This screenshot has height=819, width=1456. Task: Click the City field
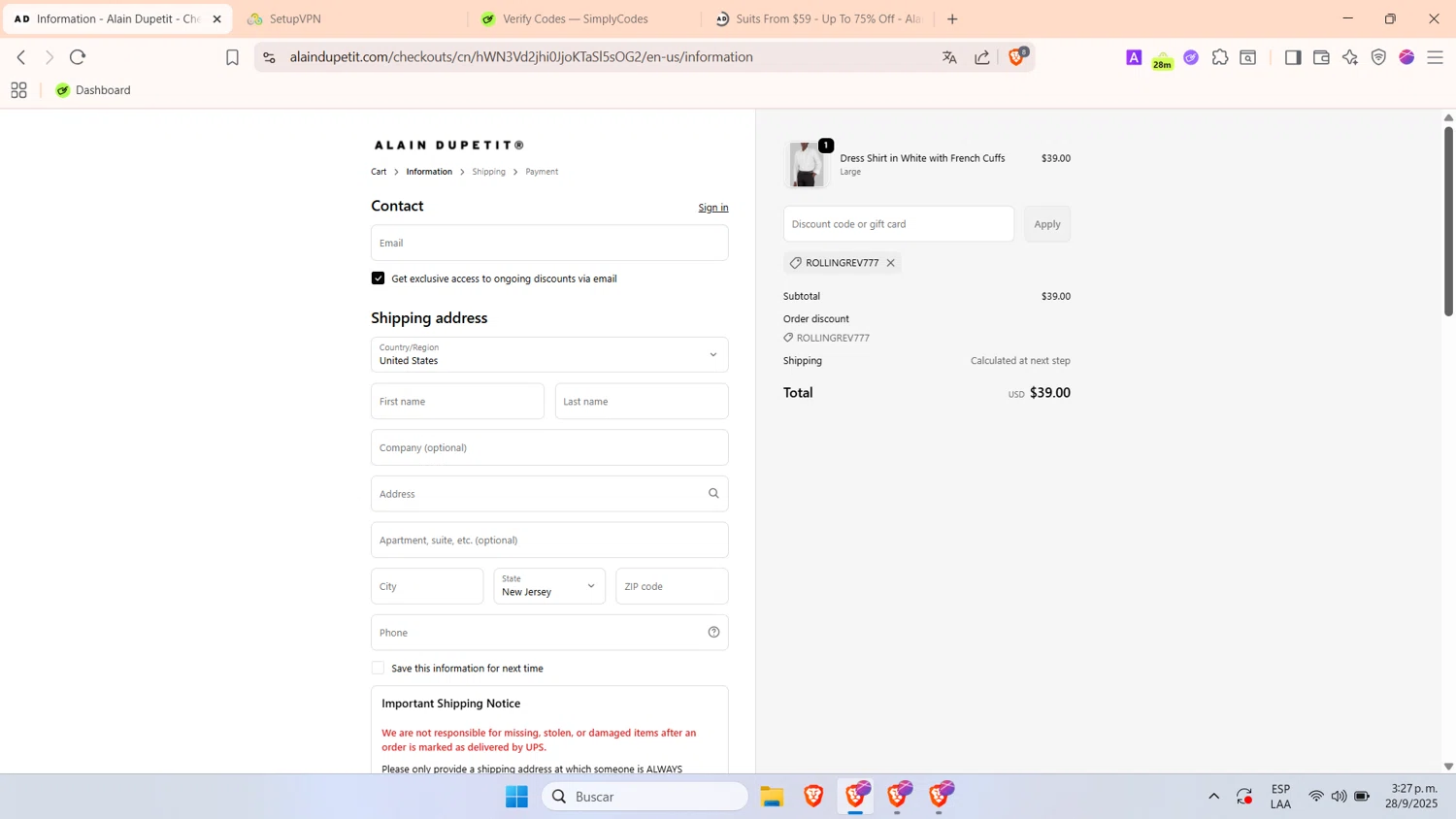(x=427, y=586)
